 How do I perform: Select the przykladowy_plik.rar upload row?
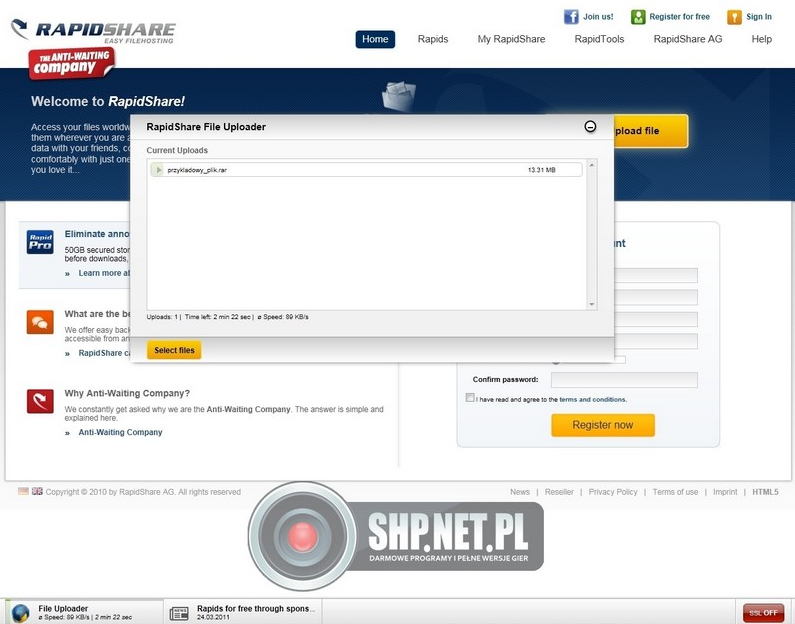click(x=366, y=170)
